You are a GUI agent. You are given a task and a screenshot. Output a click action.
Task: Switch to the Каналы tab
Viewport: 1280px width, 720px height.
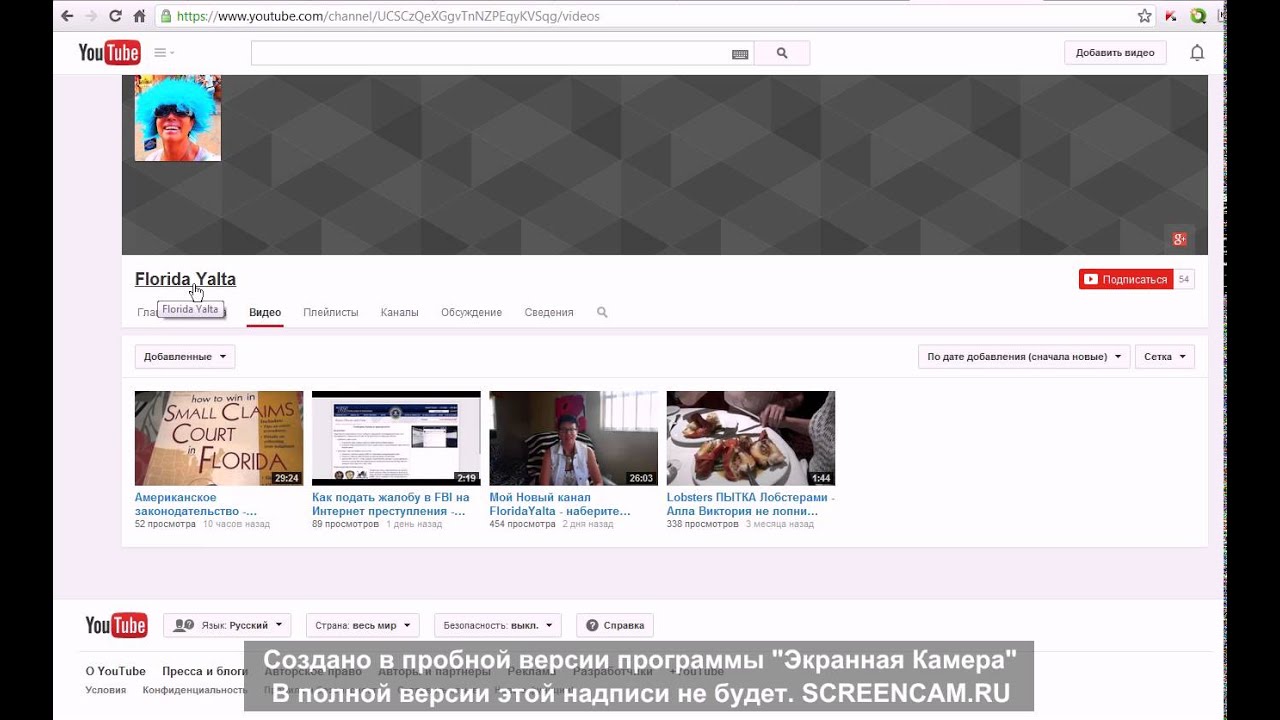400,312
